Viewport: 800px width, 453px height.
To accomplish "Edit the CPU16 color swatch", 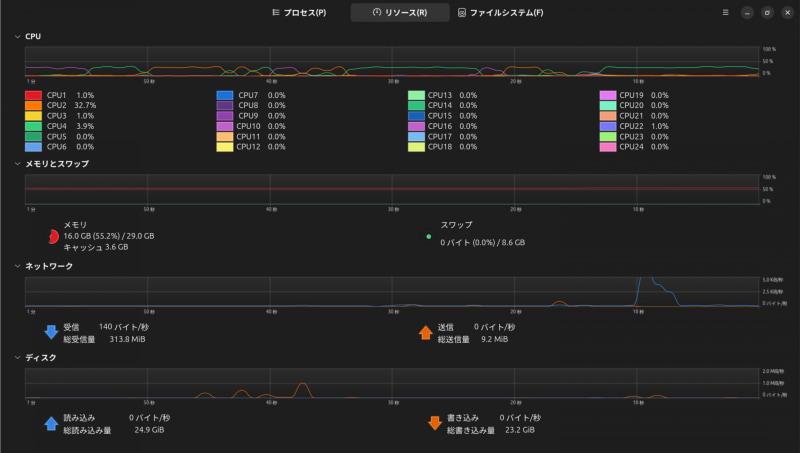I will coord(416,126).
